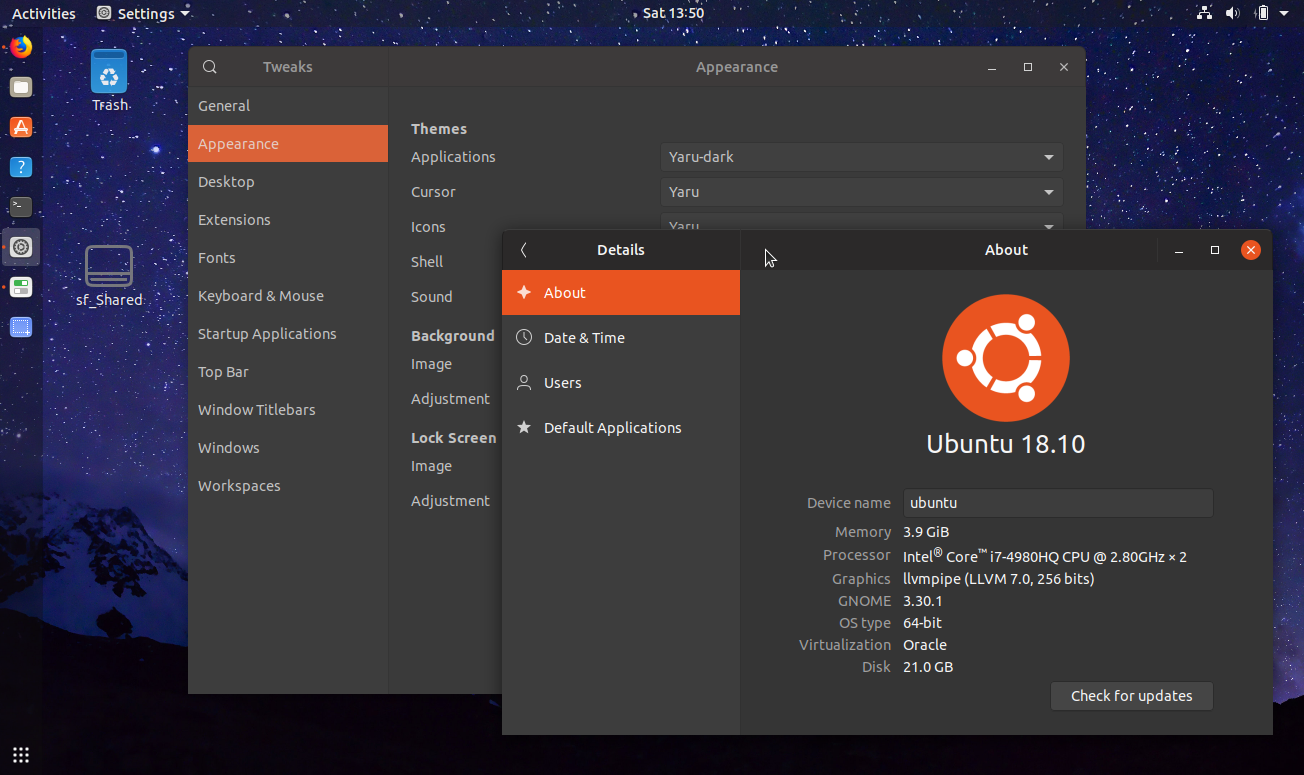Click Processor value i7-4980HQ
This screenshot has width=1304, height=775.
[x=1045, y=556]
